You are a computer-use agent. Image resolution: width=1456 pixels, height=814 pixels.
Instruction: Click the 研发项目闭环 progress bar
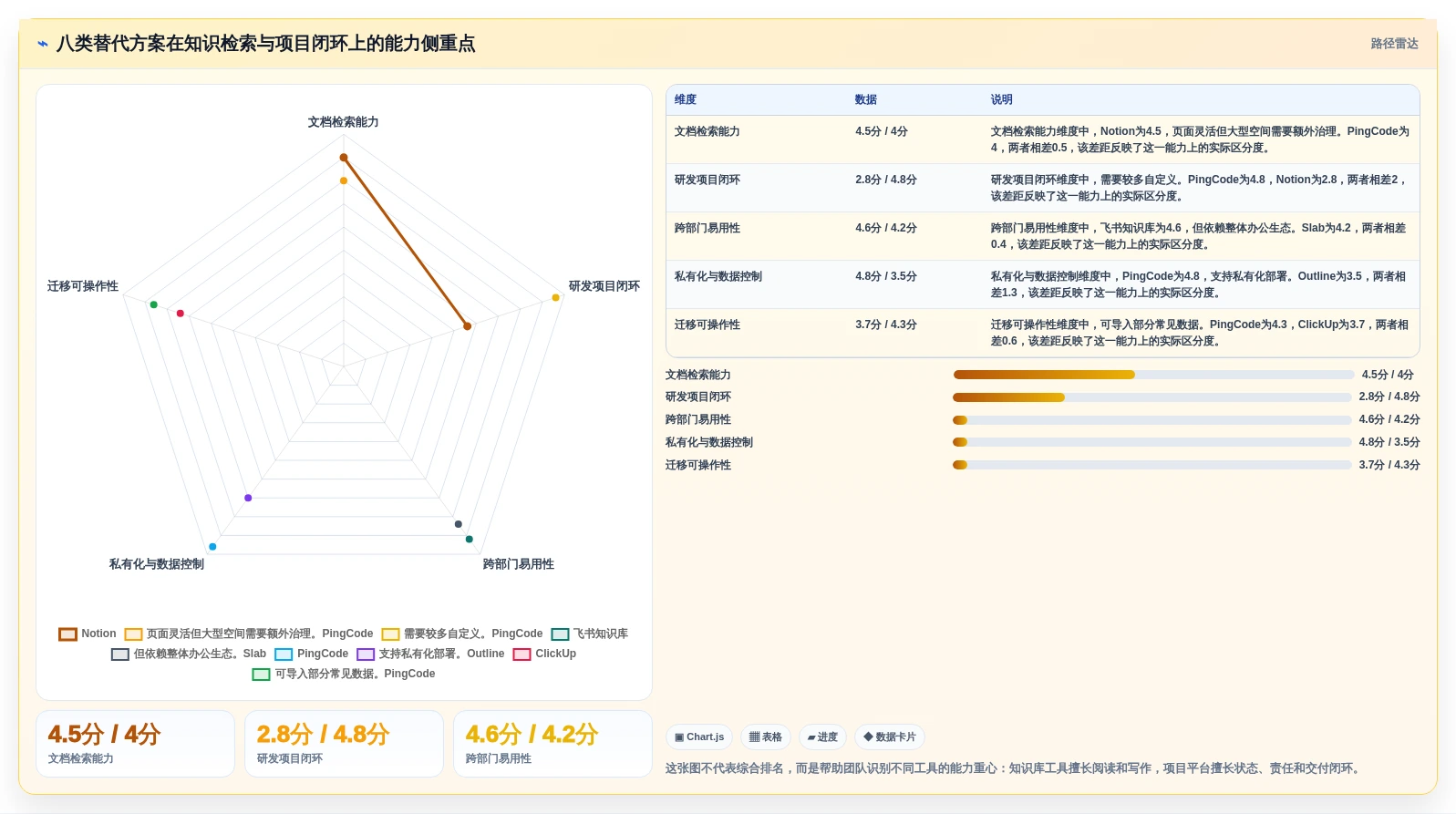[1152, 397]
